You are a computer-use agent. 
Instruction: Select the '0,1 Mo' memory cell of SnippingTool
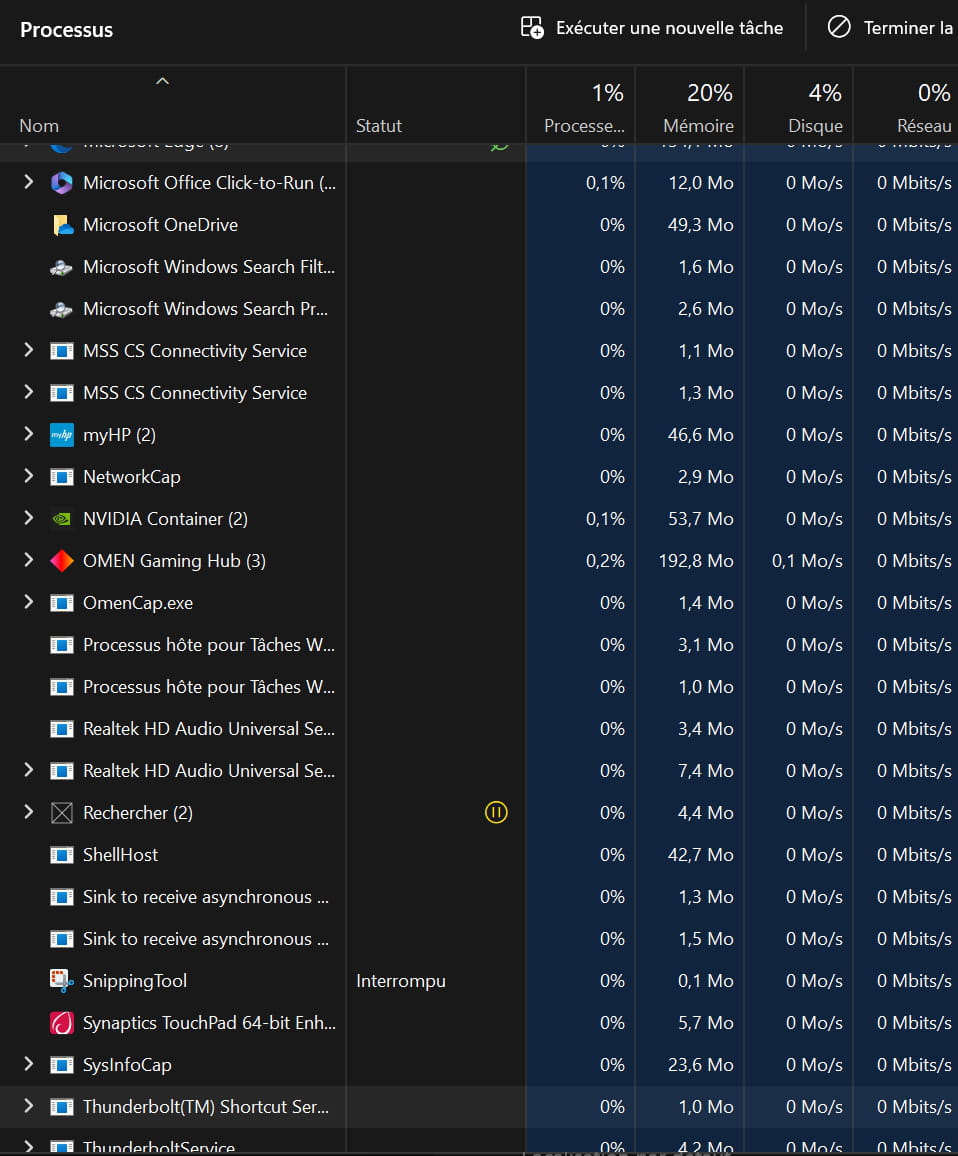click(706, 981)
